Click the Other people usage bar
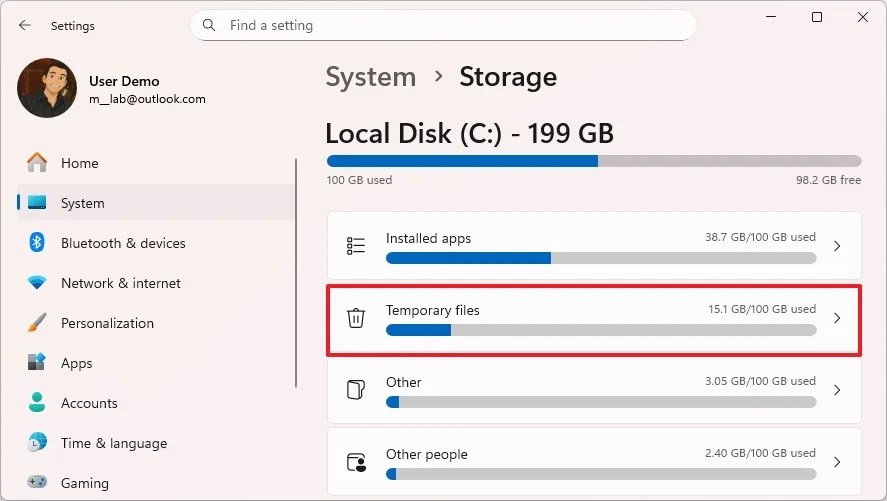 click(601, 474)
